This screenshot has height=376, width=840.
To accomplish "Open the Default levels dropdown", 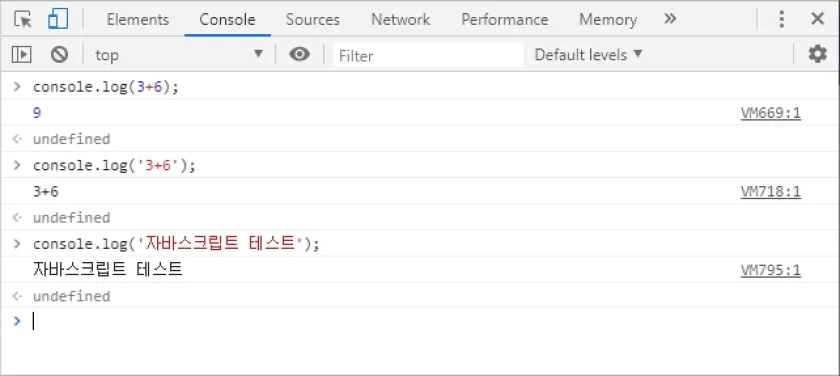I will click(x=588, y=55).
